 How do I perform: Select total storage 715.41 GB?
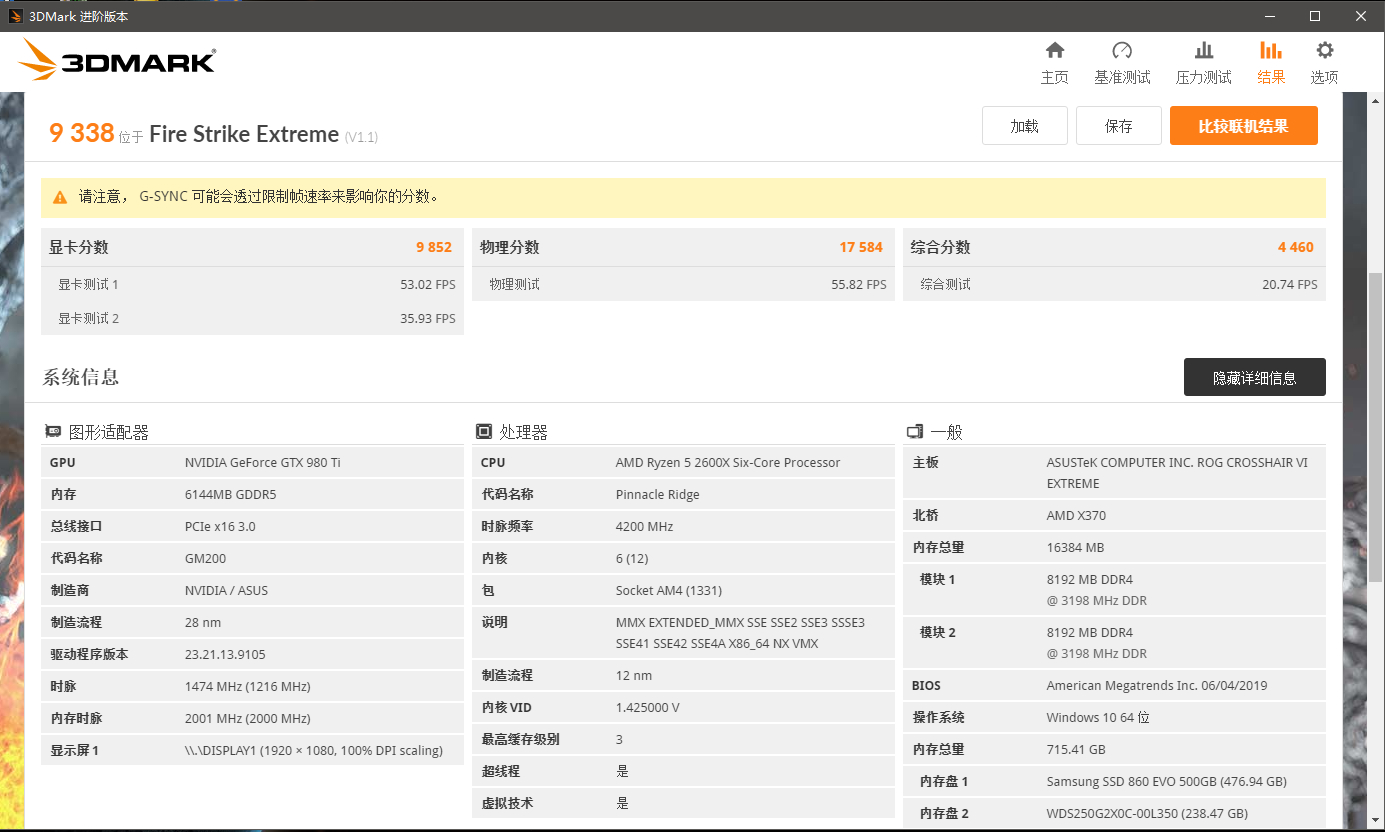[x=1076, y=749]
